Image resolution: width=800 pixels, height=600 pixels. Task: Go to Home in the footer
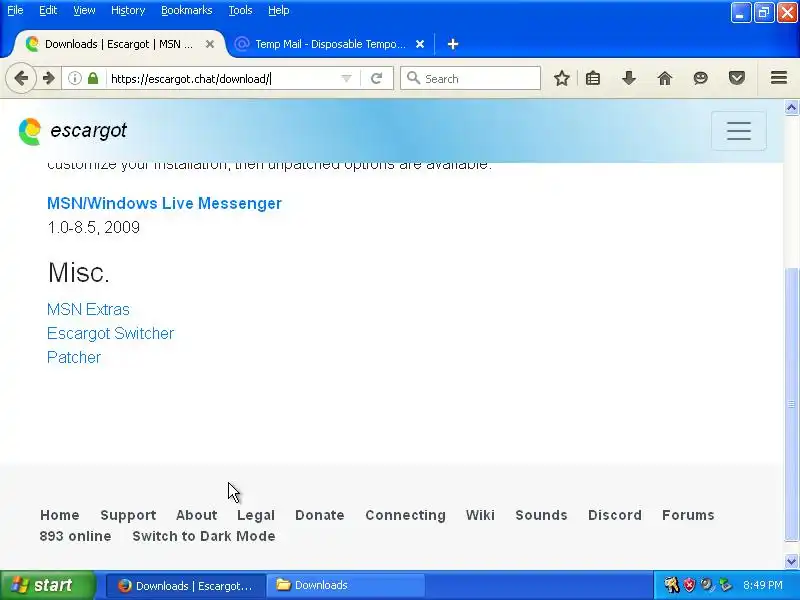tap(60, 515)
